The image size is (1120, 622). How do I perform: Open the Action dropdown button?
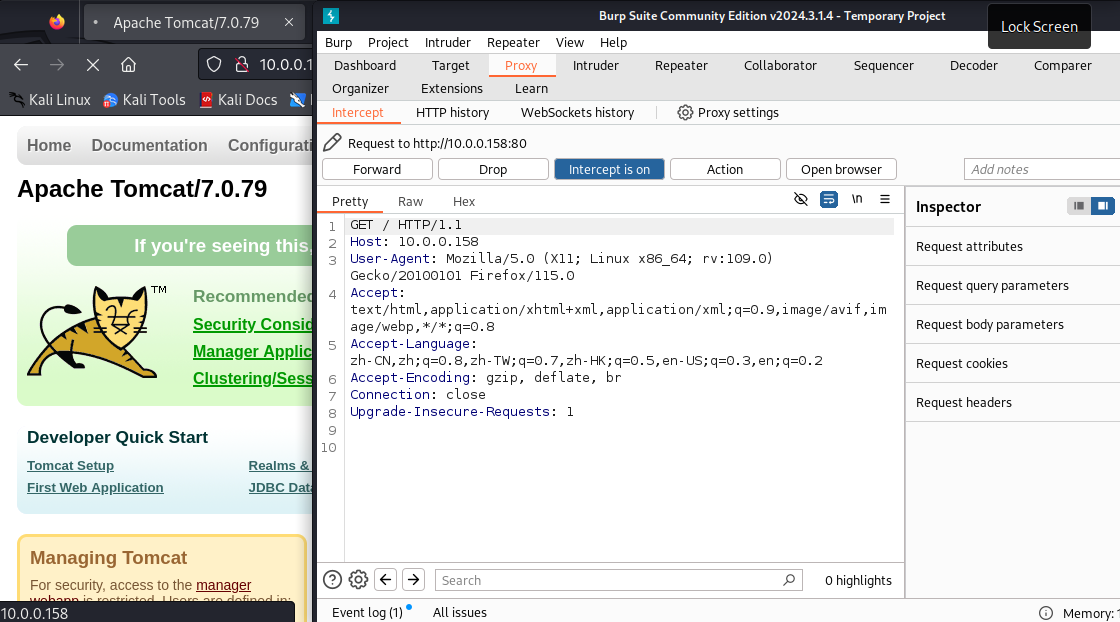(725, 169)
